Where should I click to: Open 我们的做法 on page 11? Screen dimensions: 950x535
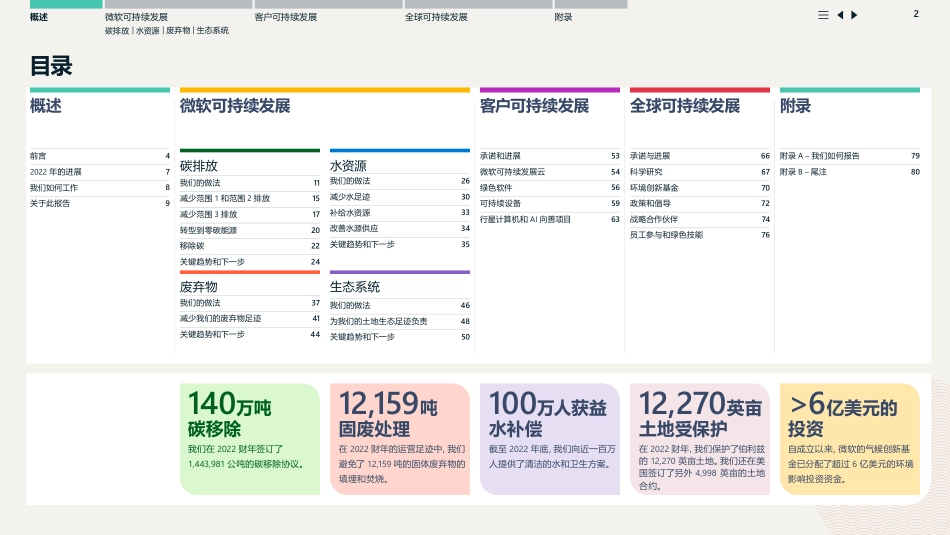tap(250, 182)
